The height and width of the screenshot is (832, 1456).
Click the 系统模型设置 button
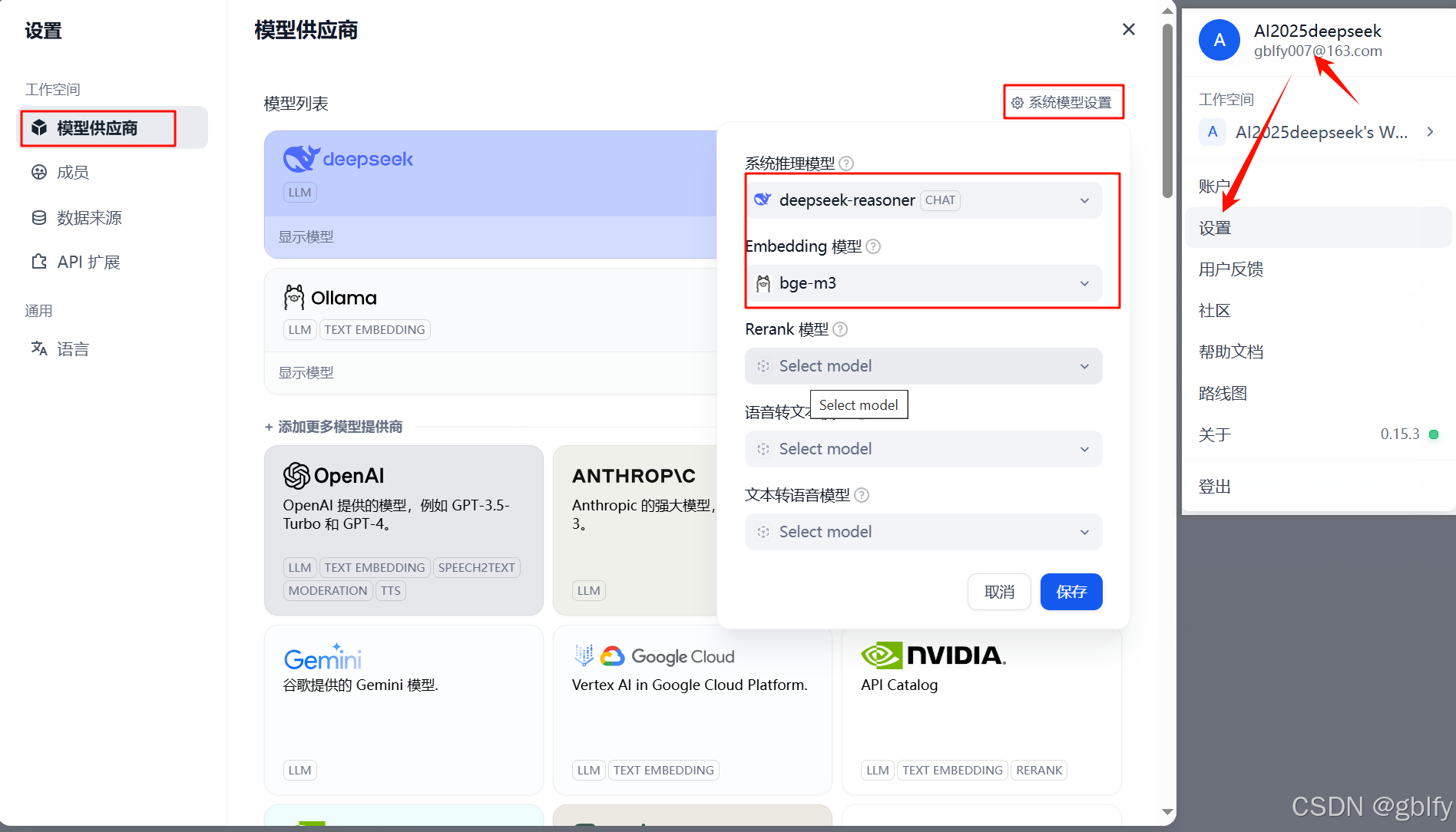point(1063,103)
